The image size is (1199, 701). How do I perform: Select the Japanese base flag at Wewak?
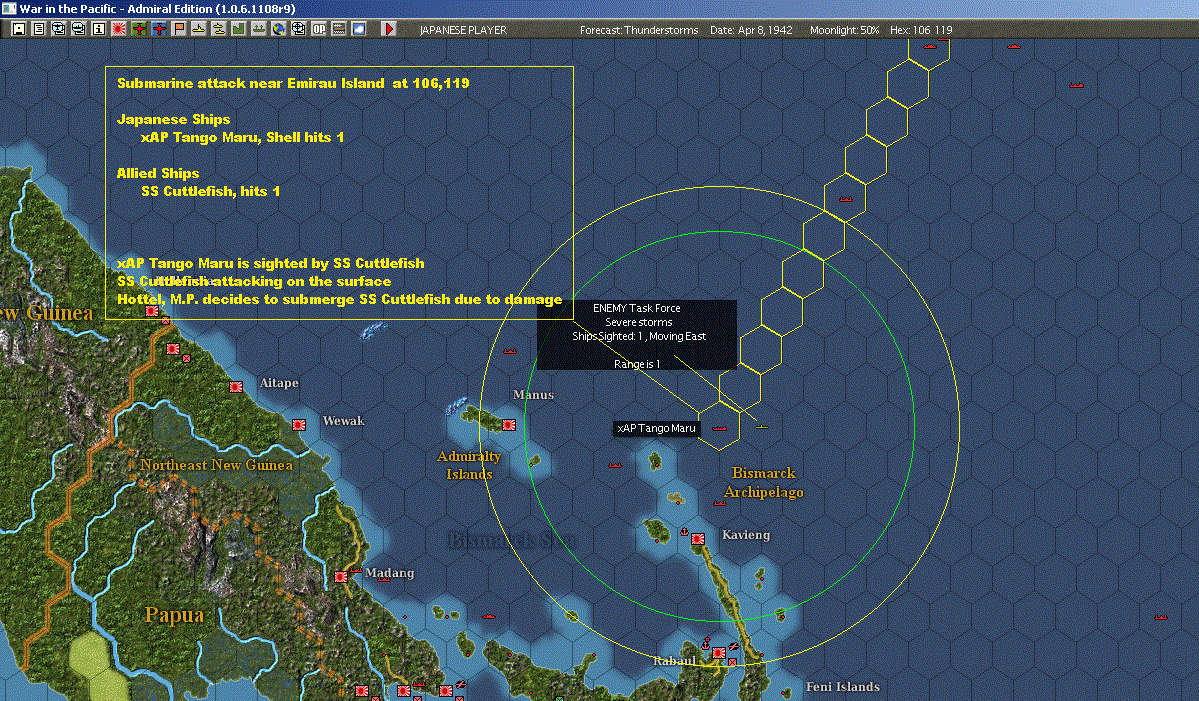(x=299, y=424)
